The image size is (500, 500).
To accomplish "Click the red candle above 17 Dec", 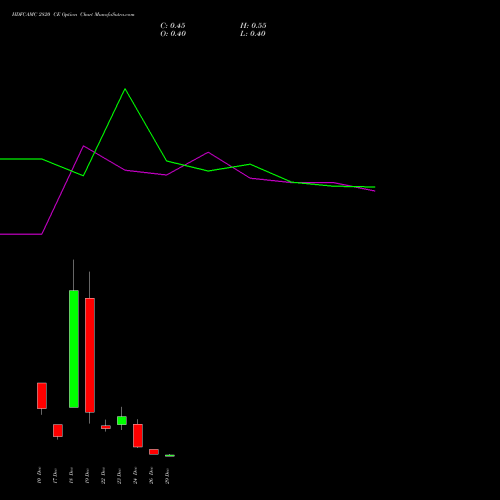I will (58, 430).
